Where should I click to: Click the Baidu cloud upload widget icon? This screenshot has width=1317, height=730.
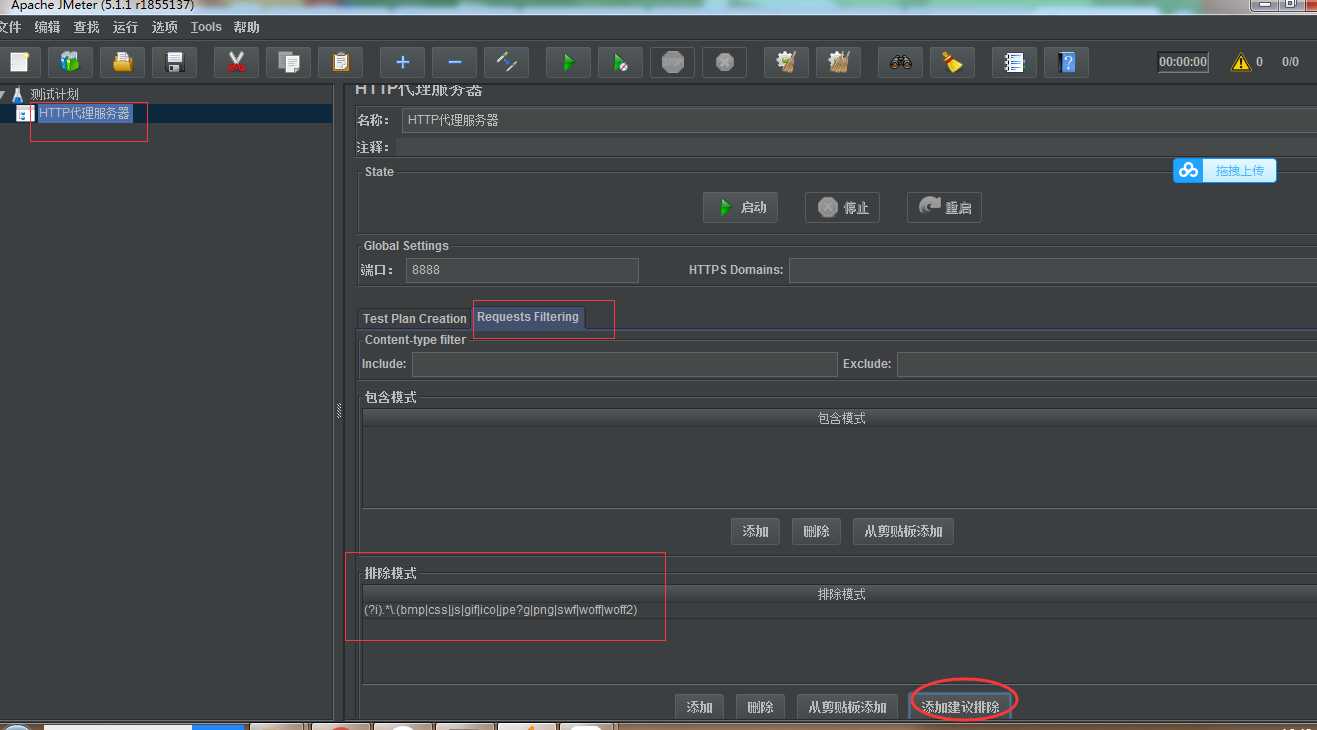point(1188,171)
